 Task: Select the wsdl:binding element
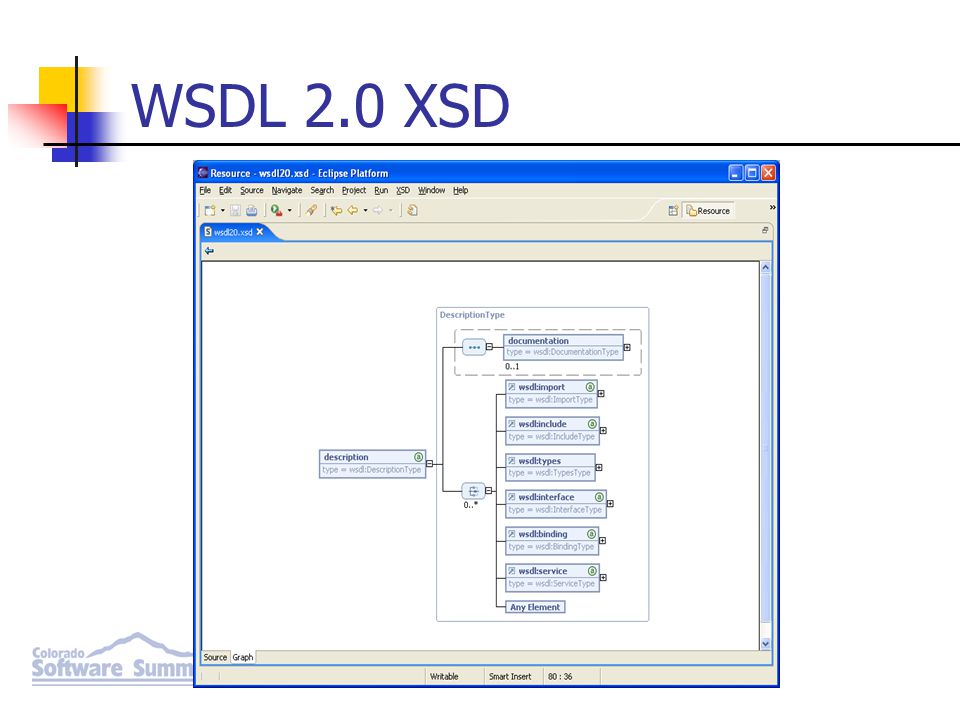point(552,541)
